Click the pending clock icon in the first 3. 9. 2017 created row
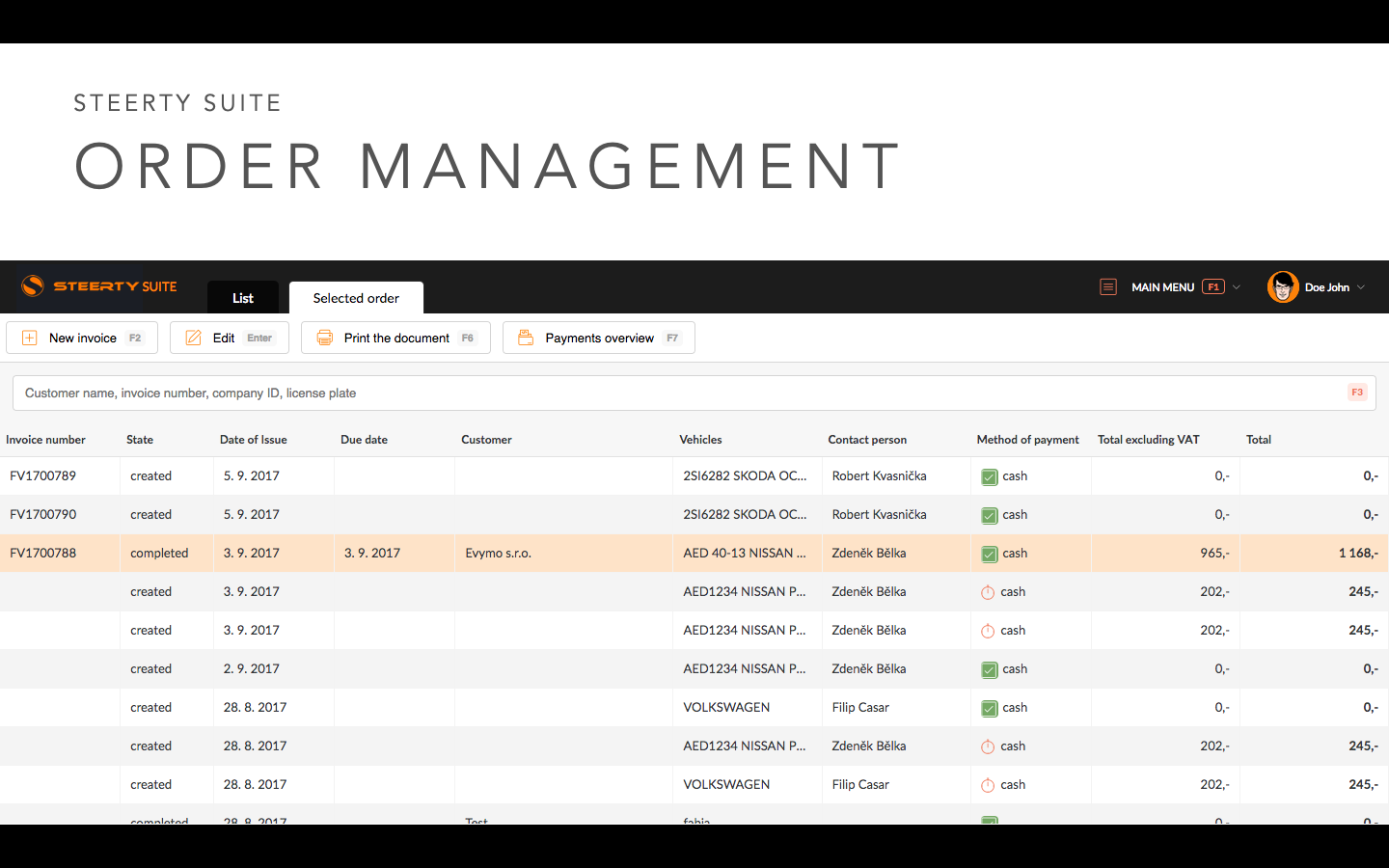Viewport: 1389px width, 868px height. (x=988, y=592)
